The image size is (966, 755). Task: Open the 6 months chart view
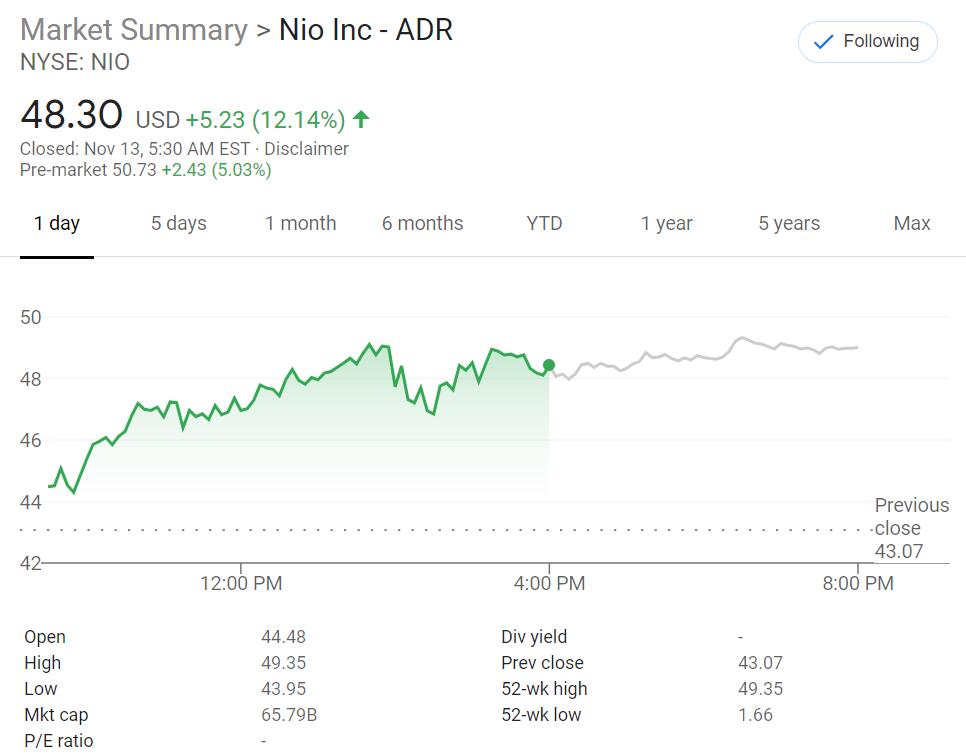(422, 223)
